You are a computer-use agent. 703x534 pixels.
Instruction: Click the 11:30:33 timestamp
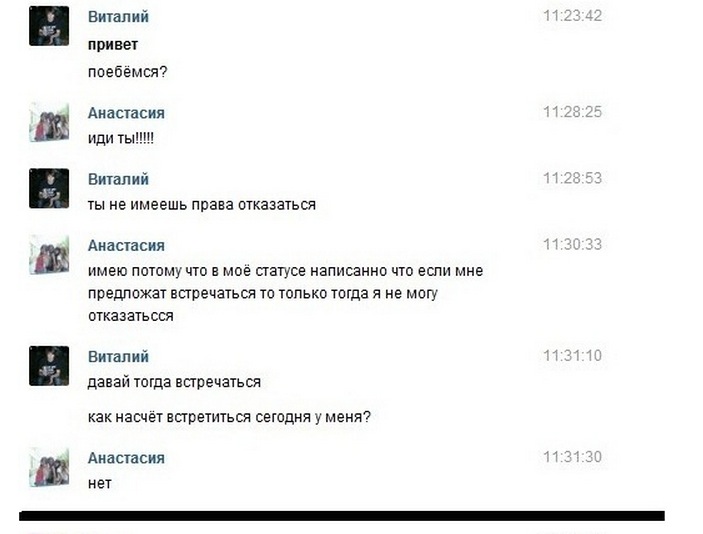coord(573,244)
